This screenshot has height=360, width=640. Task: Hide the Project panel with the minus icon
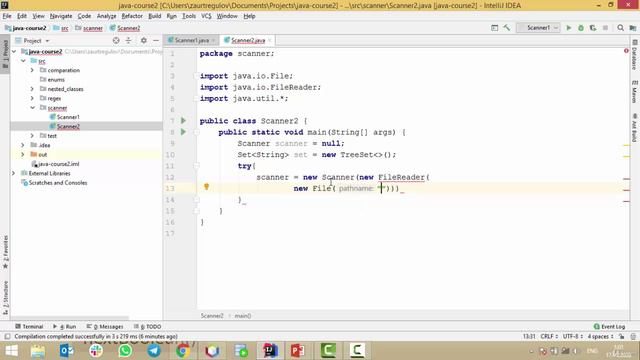click(x=156, y=40)
